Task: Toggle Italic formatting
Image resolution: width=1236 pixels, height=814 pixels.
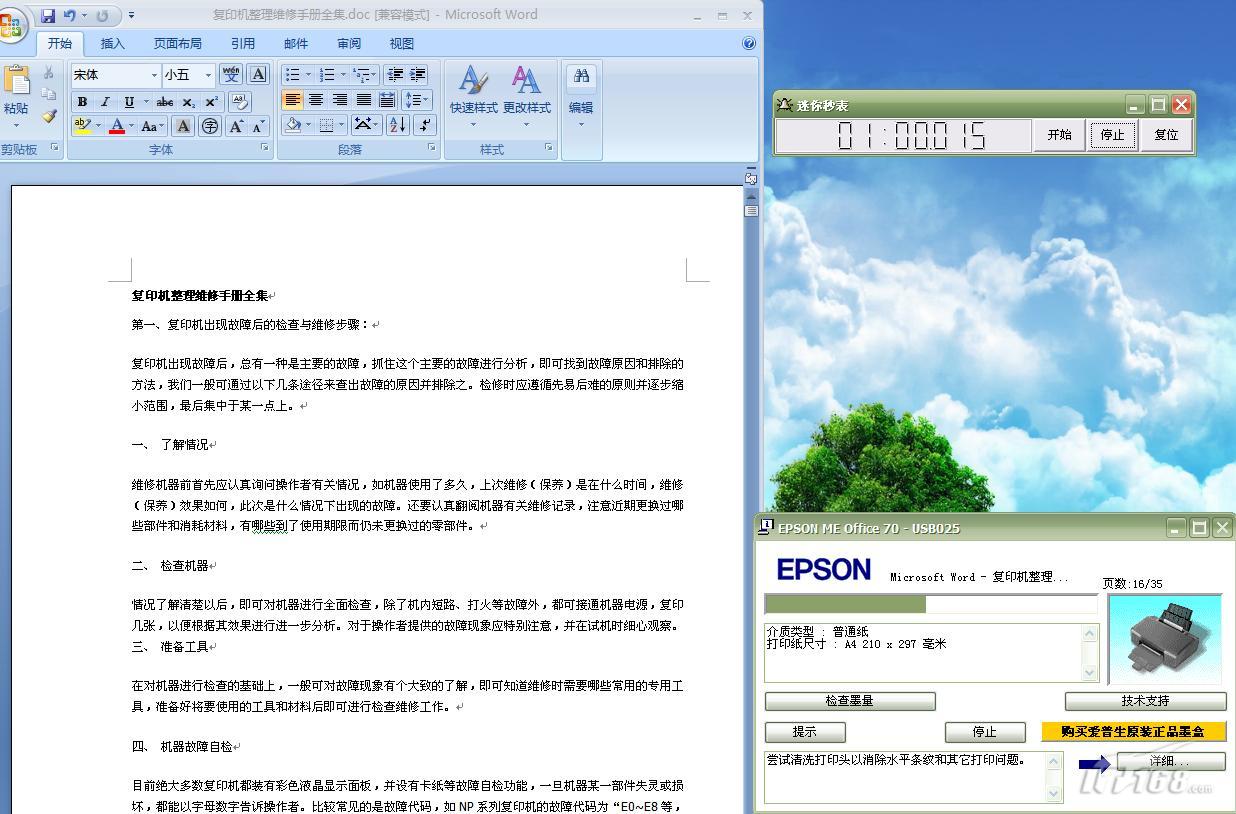Action: 105,101
